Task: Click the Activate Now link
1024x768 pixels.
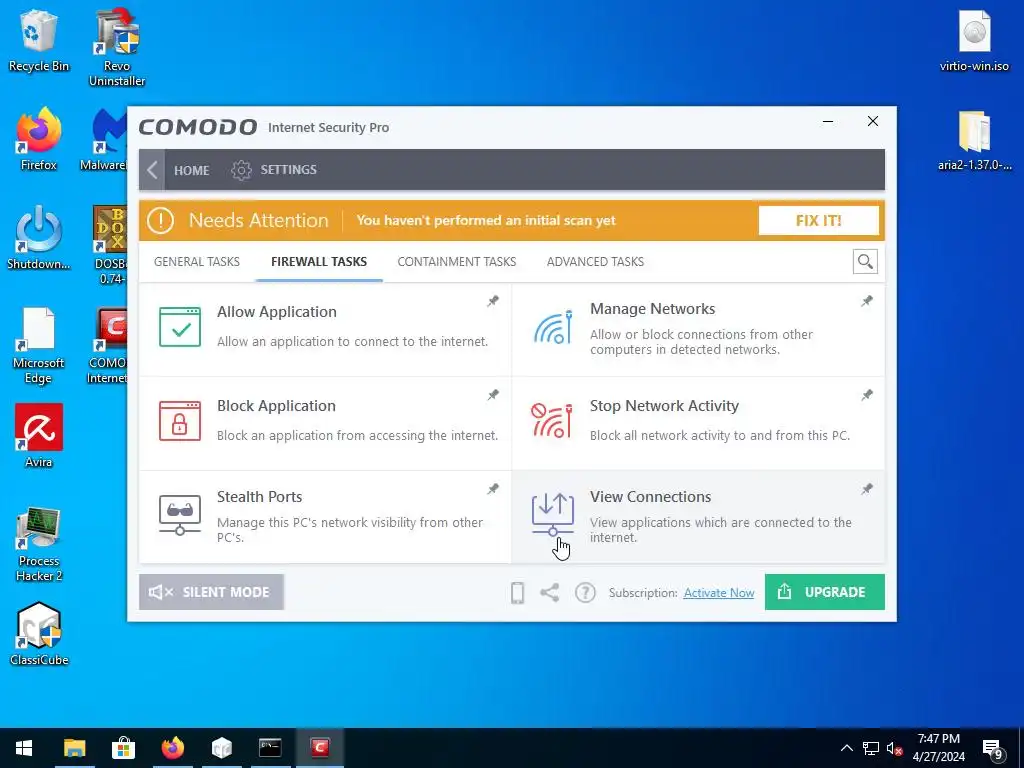Action: 718,593
